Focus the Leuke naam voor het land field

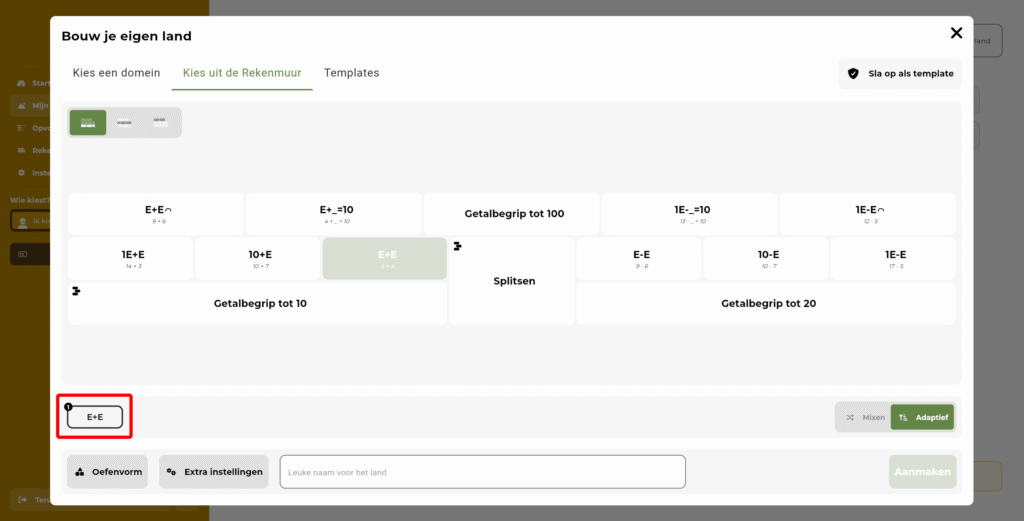(x=482, y=472)
